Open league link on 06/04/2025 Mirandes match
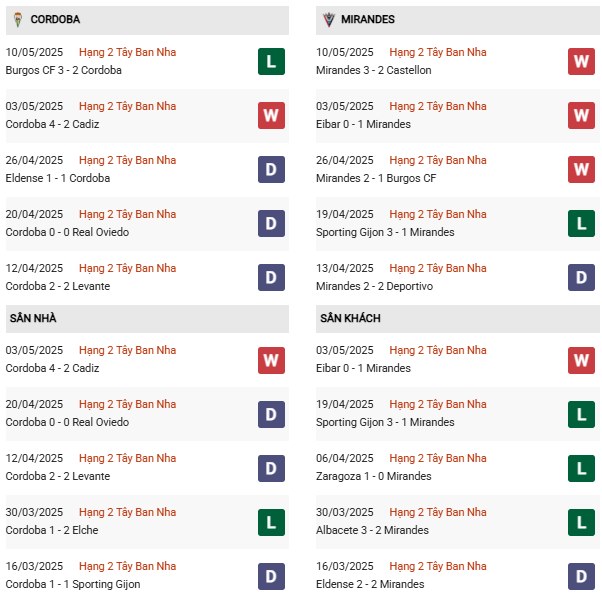This screenshot has width=602, height=601. pyautogui.click(x=438, y=458)
